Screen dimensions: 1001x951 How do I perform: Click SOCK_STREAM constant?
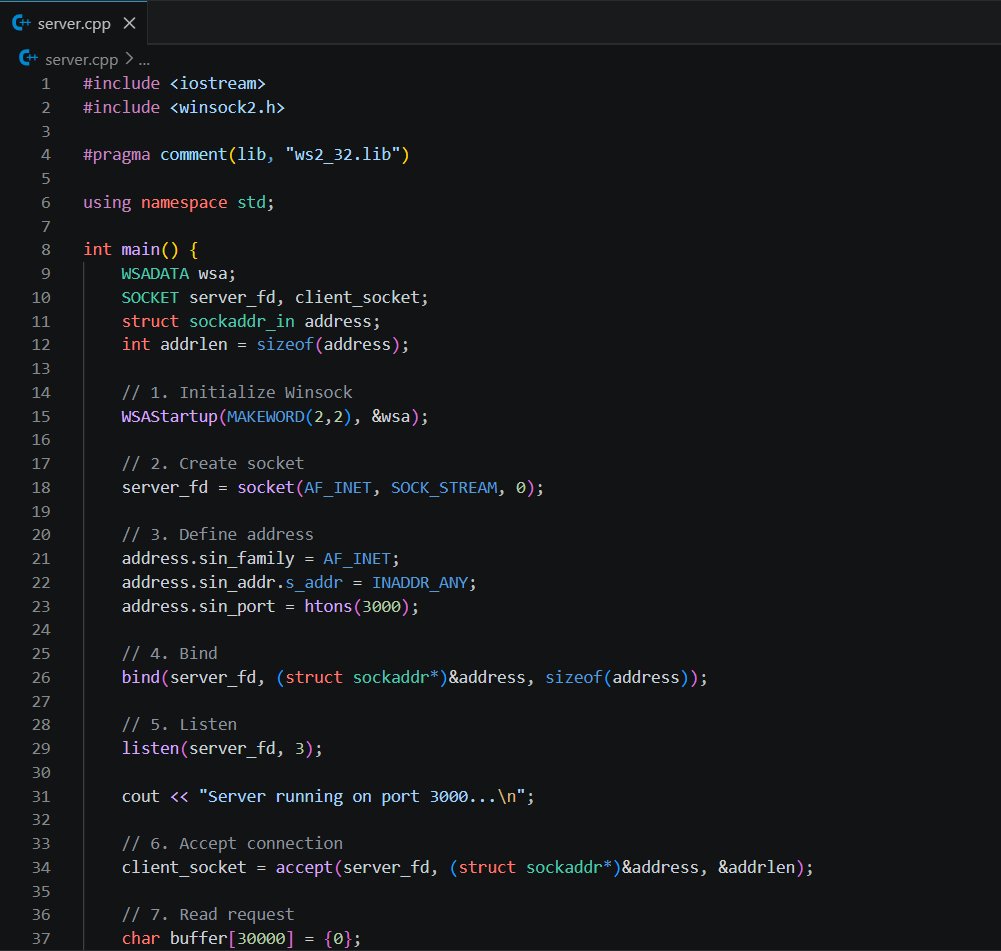[444, 488]
